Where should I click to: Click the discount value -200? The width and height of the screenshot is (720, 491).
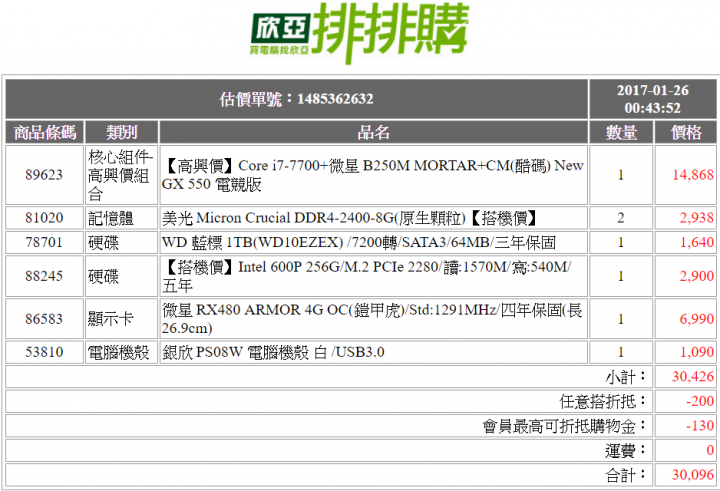pos(700,401)
